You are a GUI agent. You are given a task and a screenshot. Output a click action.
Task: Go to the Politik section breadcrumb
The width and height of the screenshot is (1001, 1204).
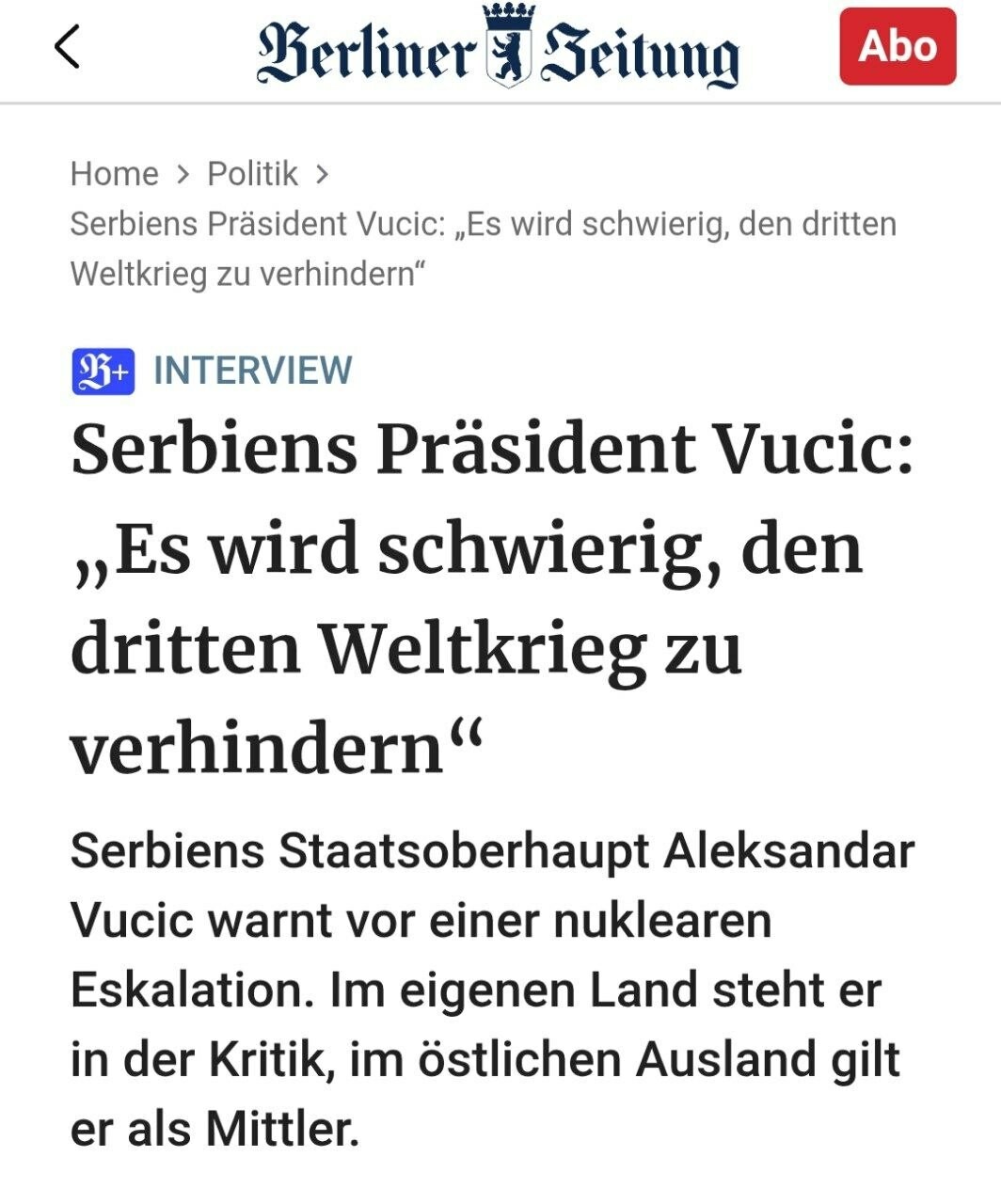pyautogui.click(x=252, y=174)
